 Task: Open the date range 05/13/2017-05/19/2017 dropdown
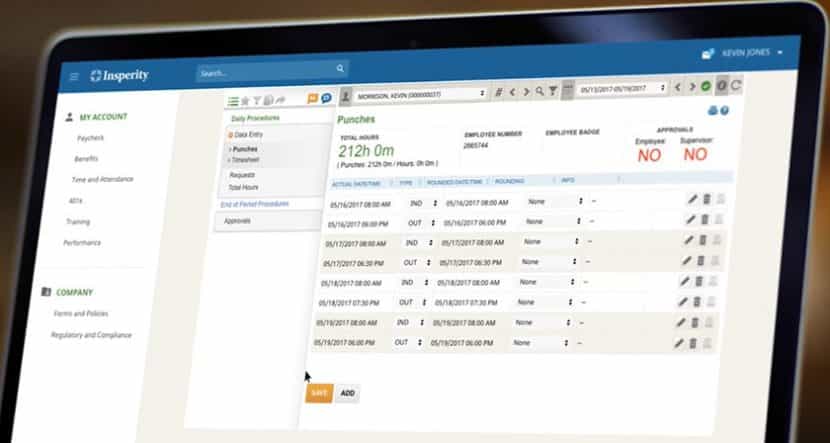[621, 88]
